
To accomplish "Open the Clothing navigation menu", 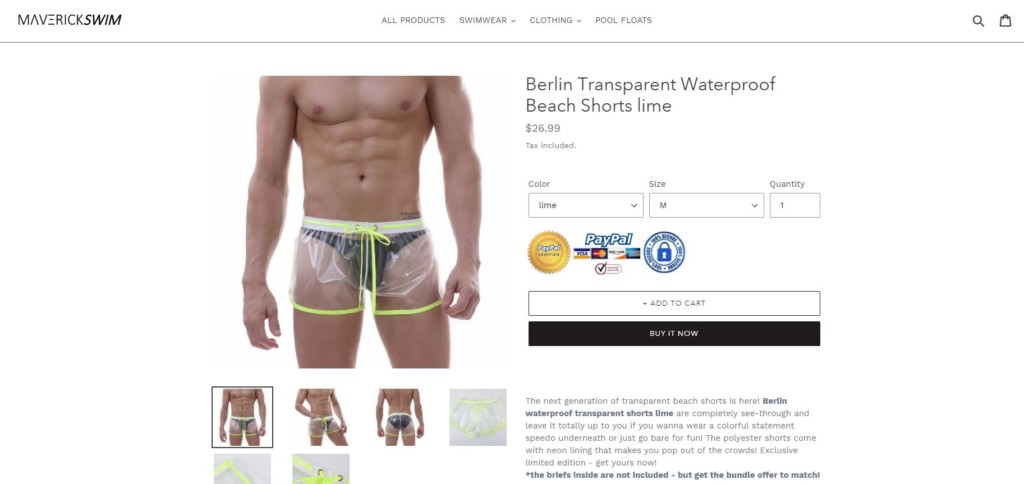I will pos(555,20).
